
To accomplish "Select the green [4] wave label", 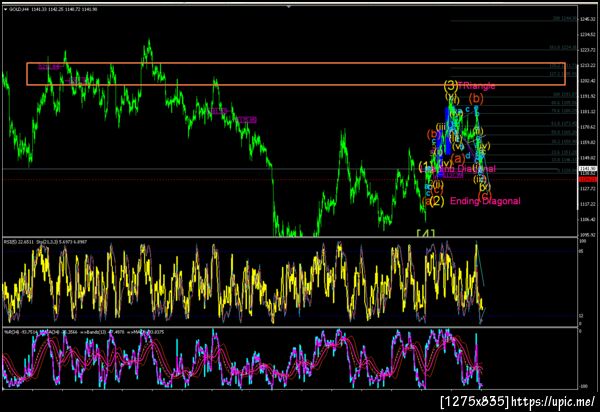I will 426,233.
